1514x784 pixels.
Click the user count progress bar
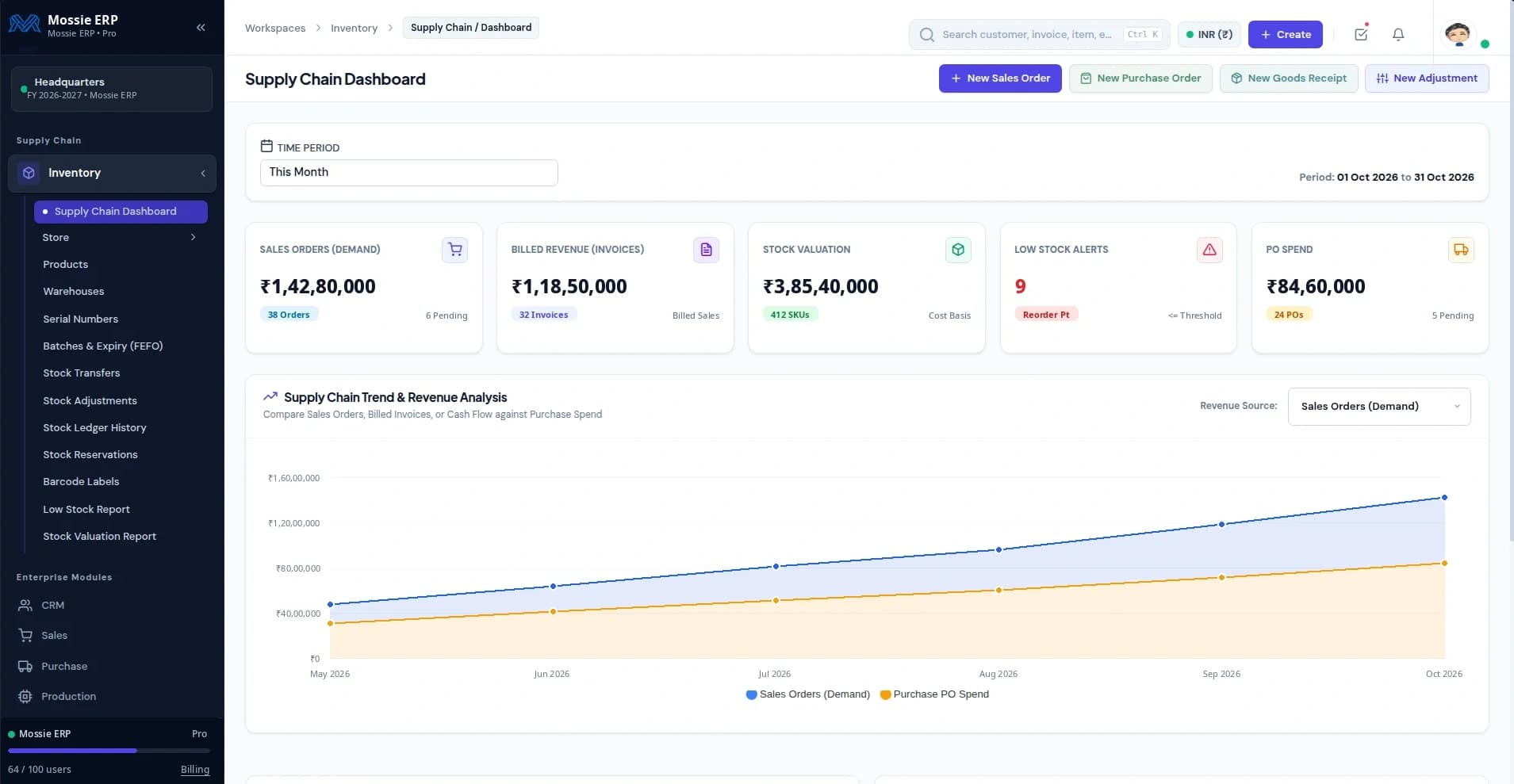pos(109,751)
